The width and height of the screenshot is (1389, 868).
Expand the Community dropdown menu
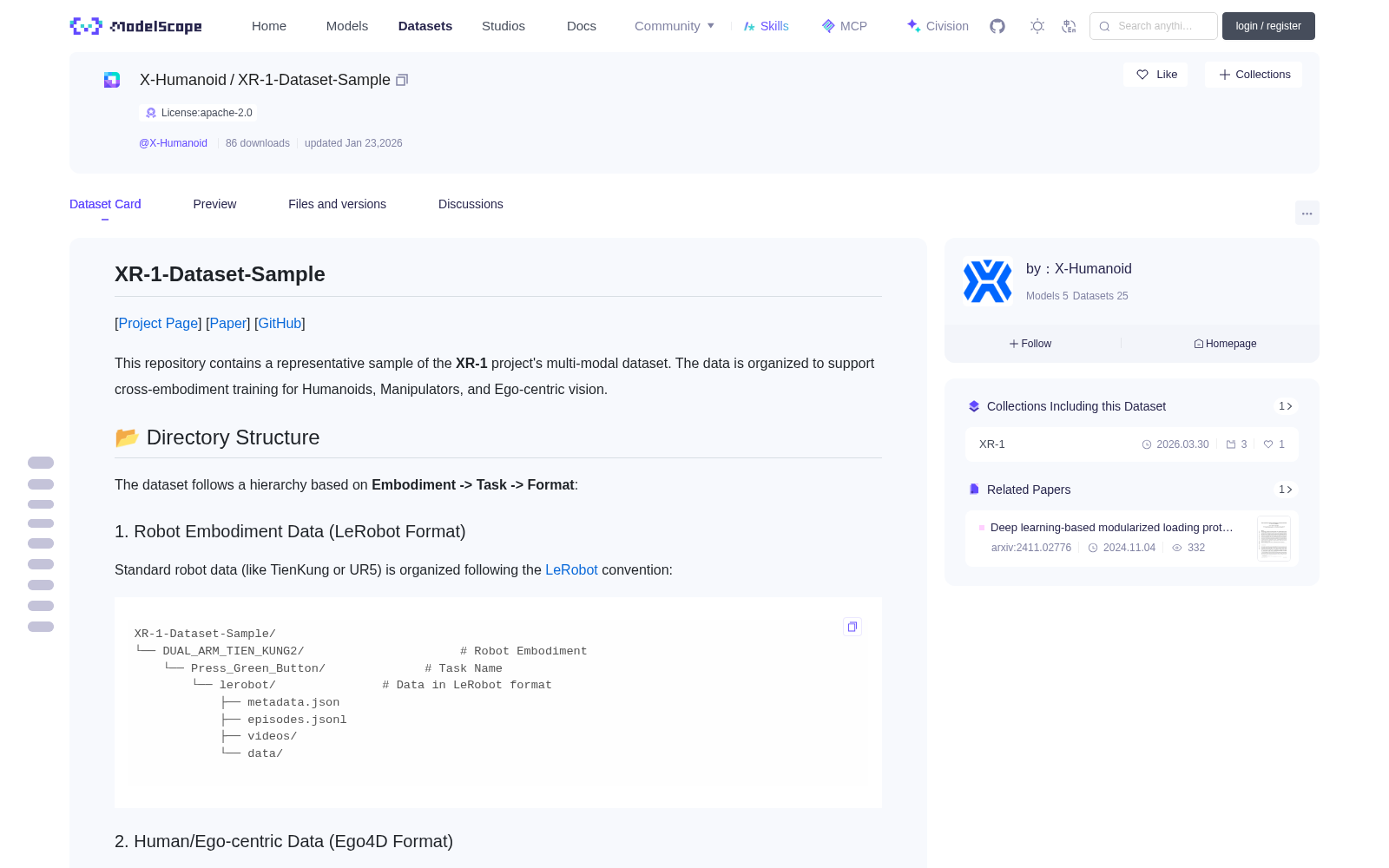click(x=675, y=26)
